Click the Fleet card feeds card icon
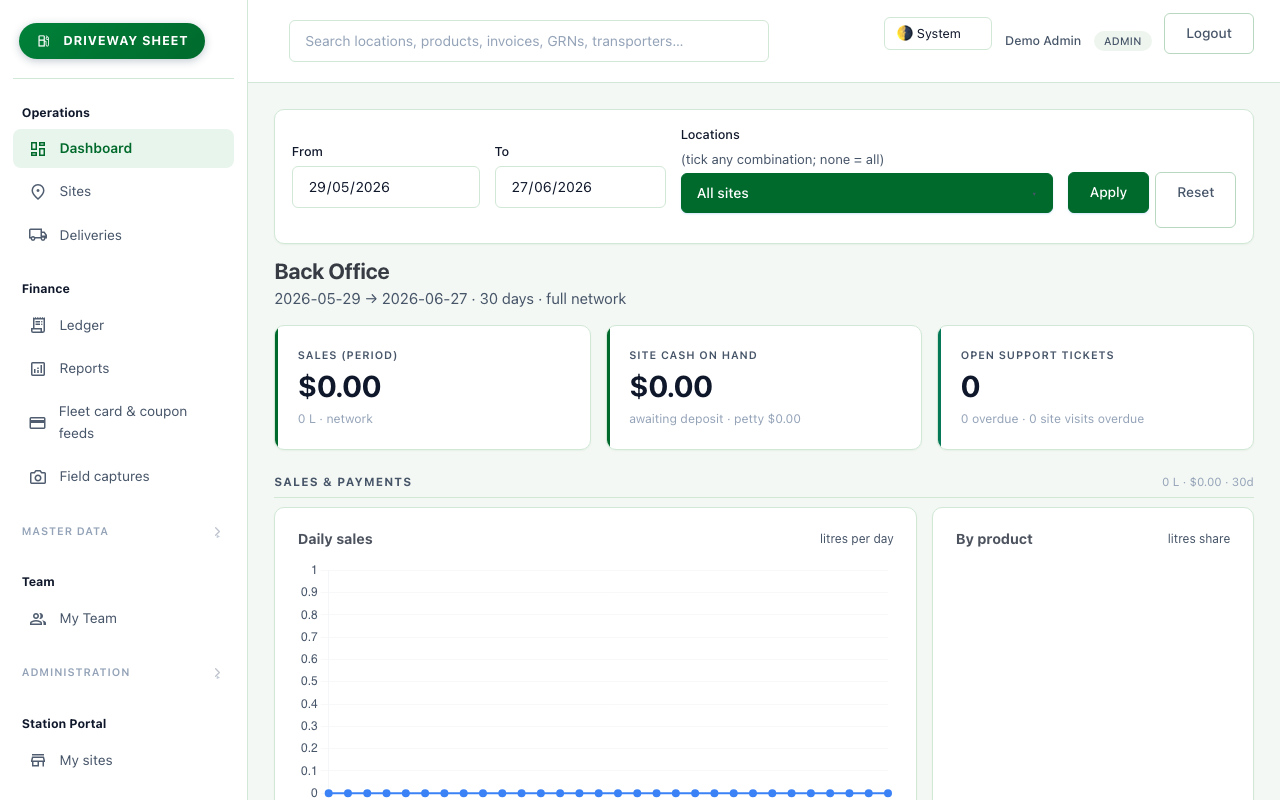The width and height of the screenshot is (1280, 800). 38,423
